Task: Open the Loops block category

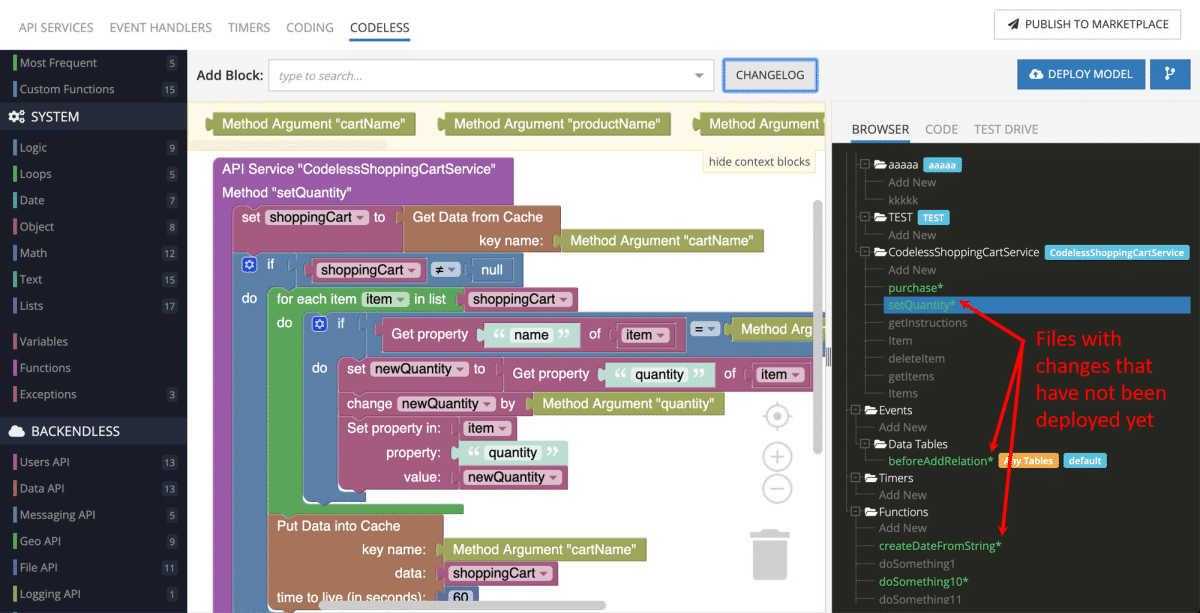Action: [93, 174]
